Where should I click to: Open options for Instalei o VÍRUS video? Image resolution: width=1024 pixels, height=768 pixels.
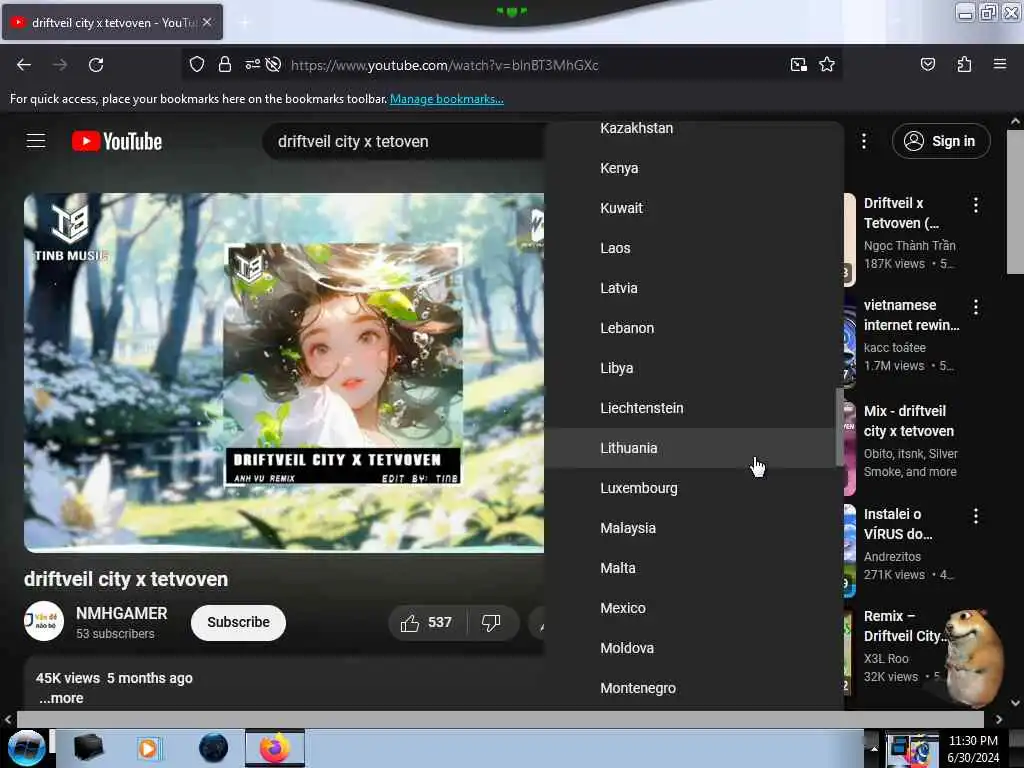click(x=976, y=516)
